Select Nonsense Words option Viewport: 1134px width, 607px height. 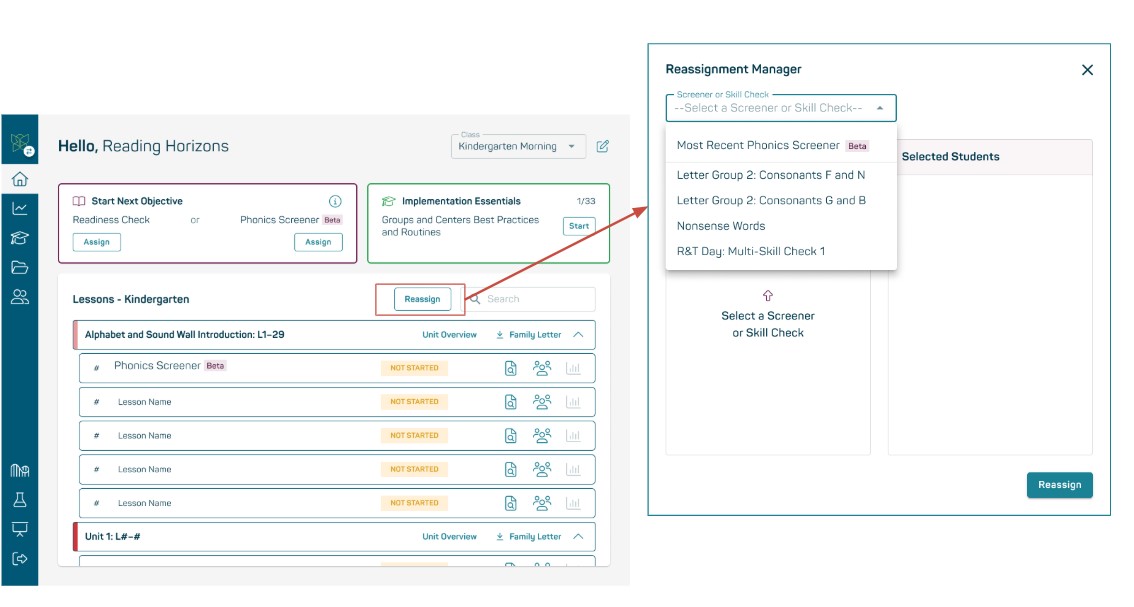[781, 226]
